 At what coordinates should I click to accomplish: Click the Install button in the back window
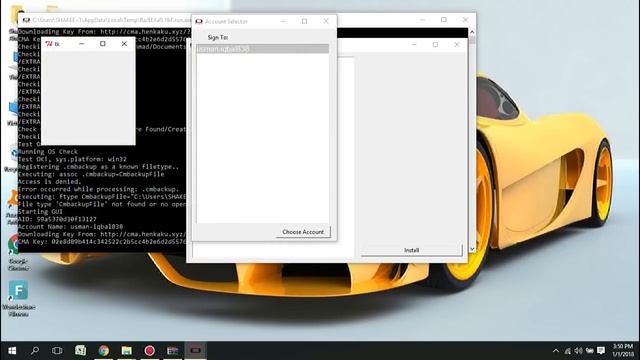411,250
